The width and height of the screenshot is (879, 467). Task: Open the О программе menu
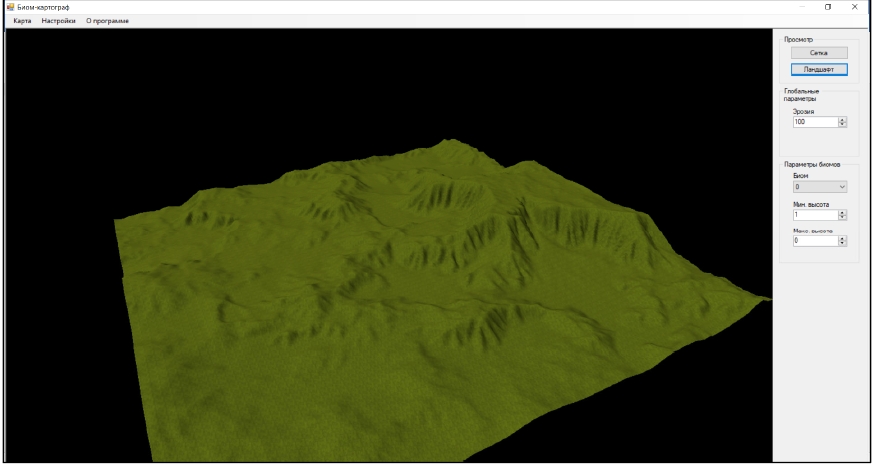tap(107, 21)
